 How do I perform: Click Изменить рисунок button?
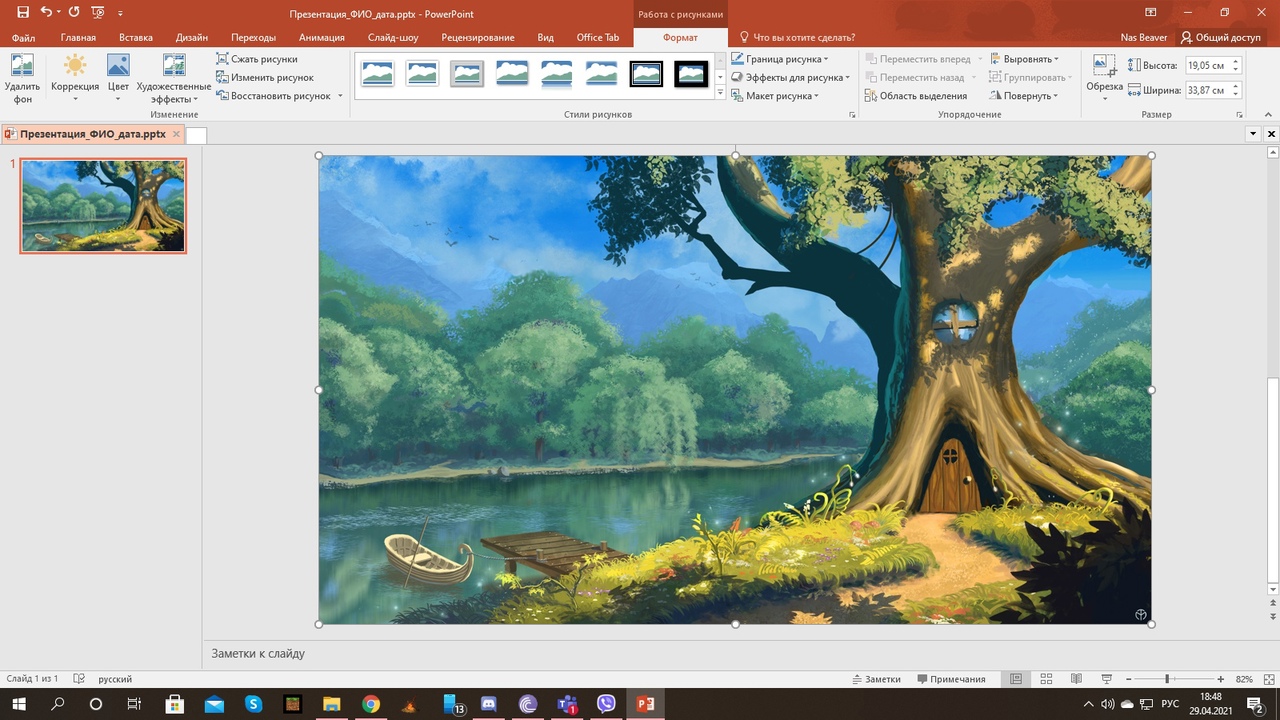pyautogui.click(x=265, y=77)
